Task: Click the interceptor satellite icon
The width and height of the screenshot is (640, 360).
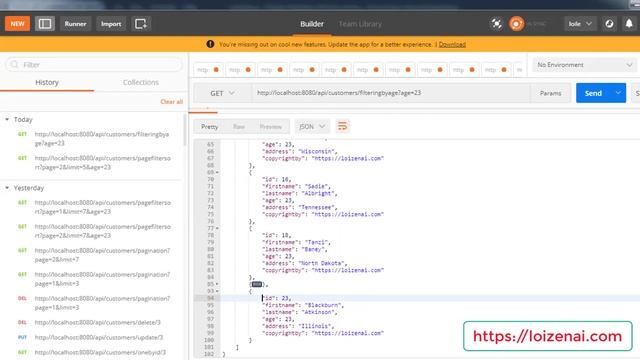Action: 496,24
